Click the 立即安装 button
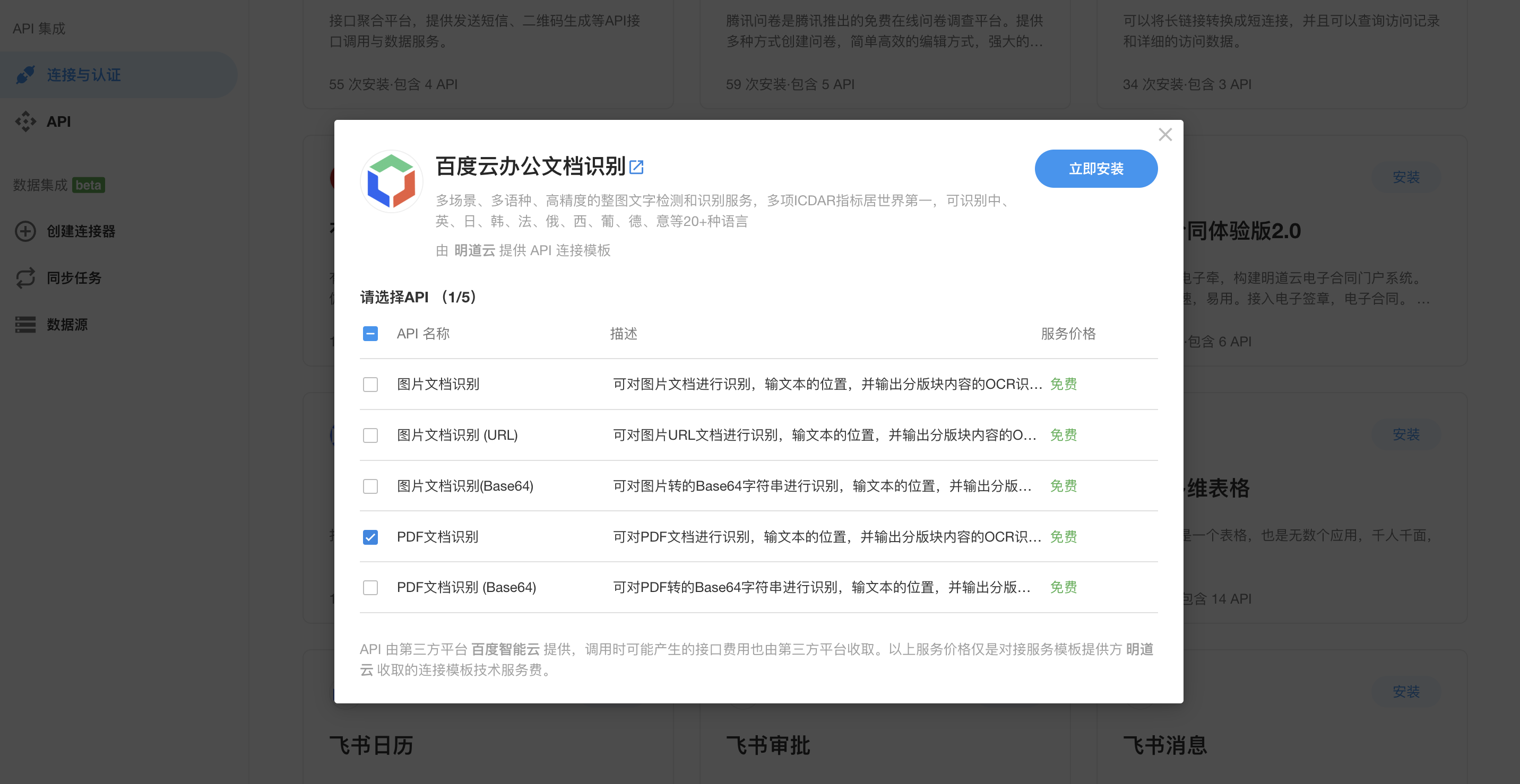Image resolution: width=1520 pixels, height=784 pixels. [1096, 169]
